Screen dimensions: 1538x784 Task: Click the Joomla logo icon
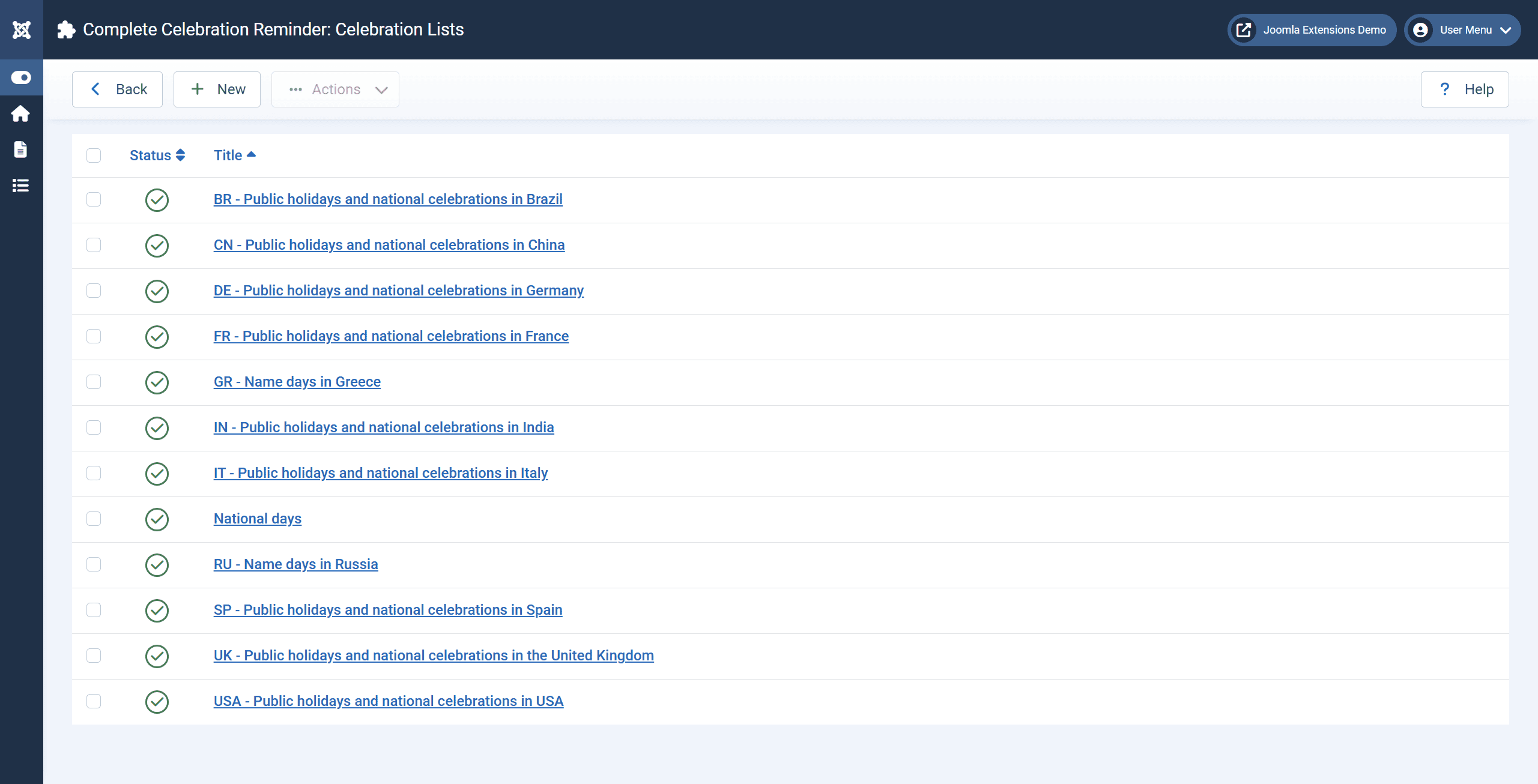pyautogui.click(x=22, y=29)
